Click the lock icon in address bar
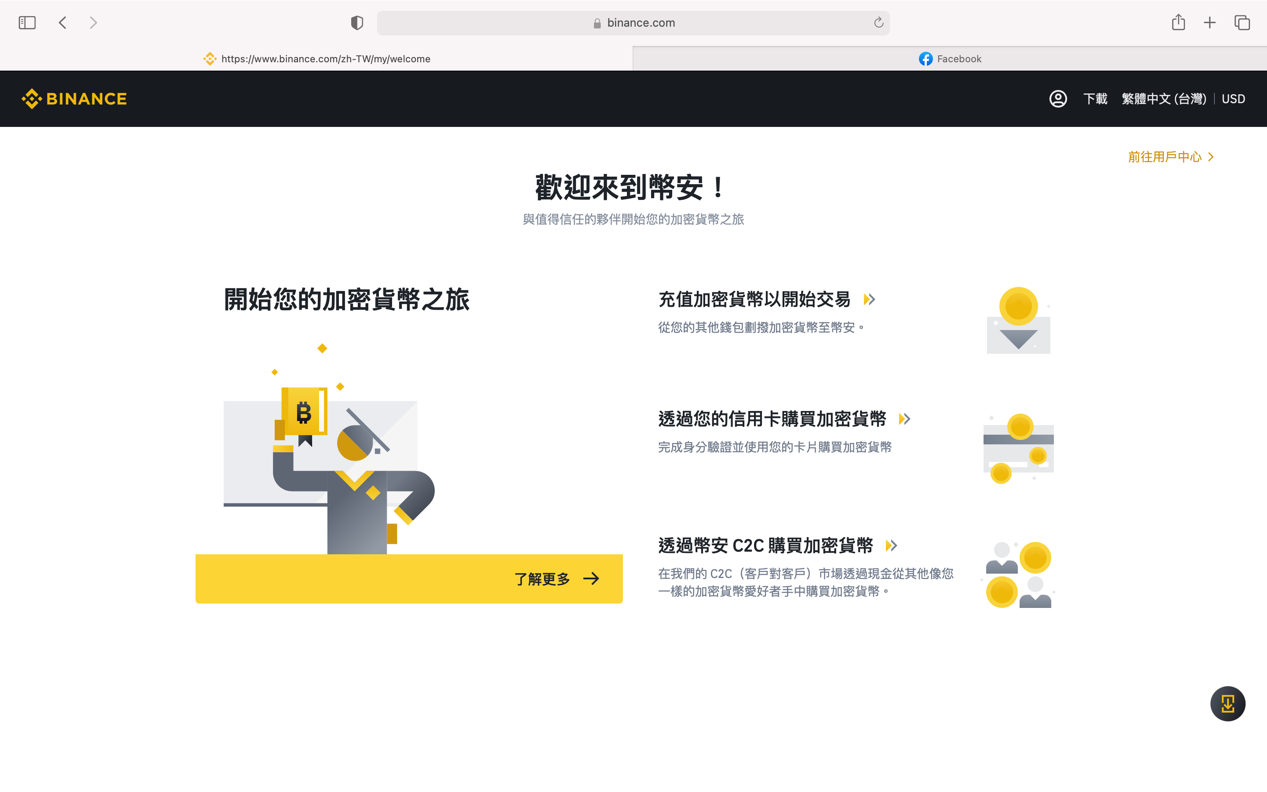Screen dimensions: 1267x792 coord(597,23)
